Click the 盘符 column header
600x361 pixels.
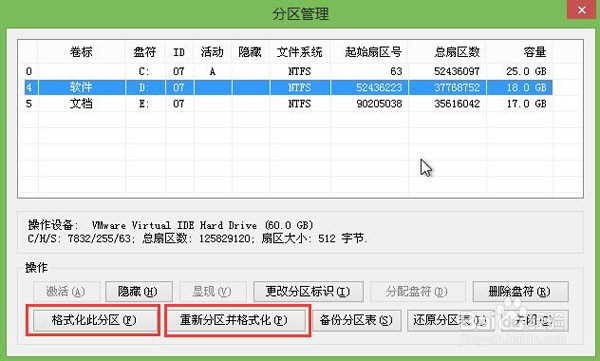[x=145, y=52]
